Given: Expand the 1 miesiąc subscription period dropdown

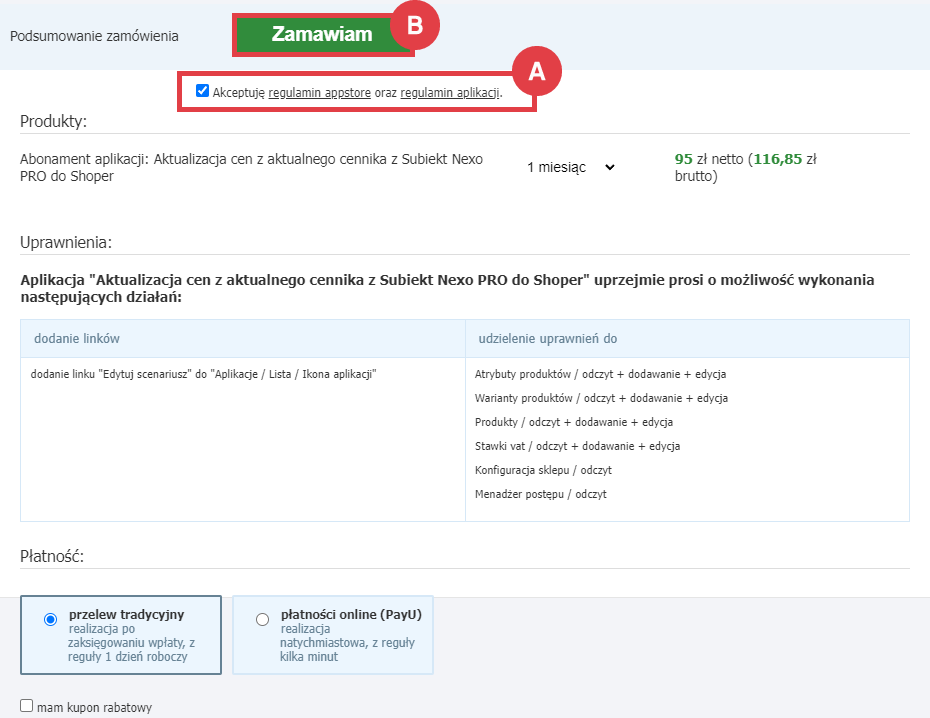Looking at the screenshot, I should (571, 168).
